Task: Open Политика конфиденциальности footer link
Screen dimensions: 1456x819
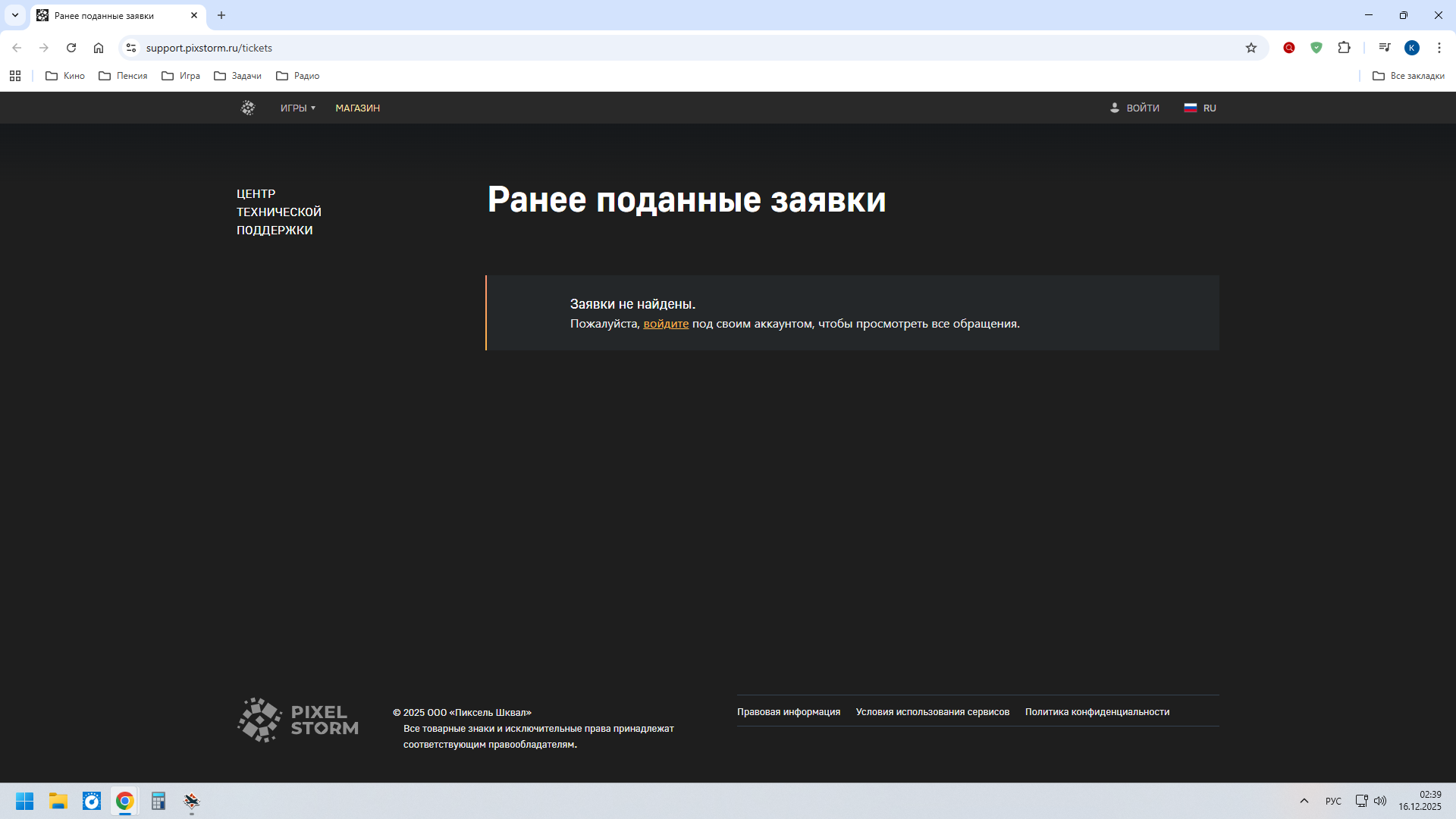Action: (x=1097, y=712)
